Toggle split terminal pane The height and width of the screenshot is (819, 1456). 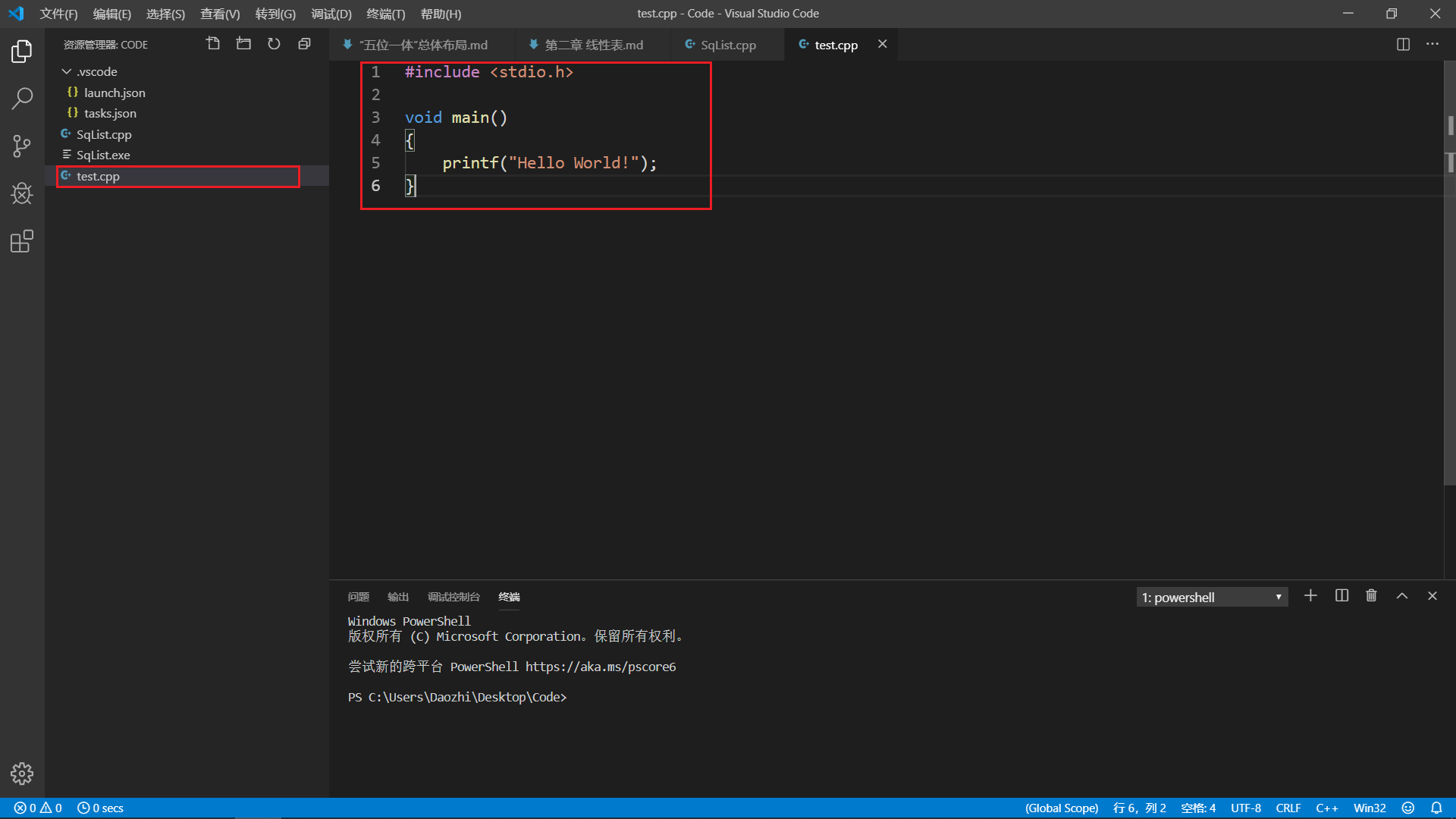(1341, 596)
